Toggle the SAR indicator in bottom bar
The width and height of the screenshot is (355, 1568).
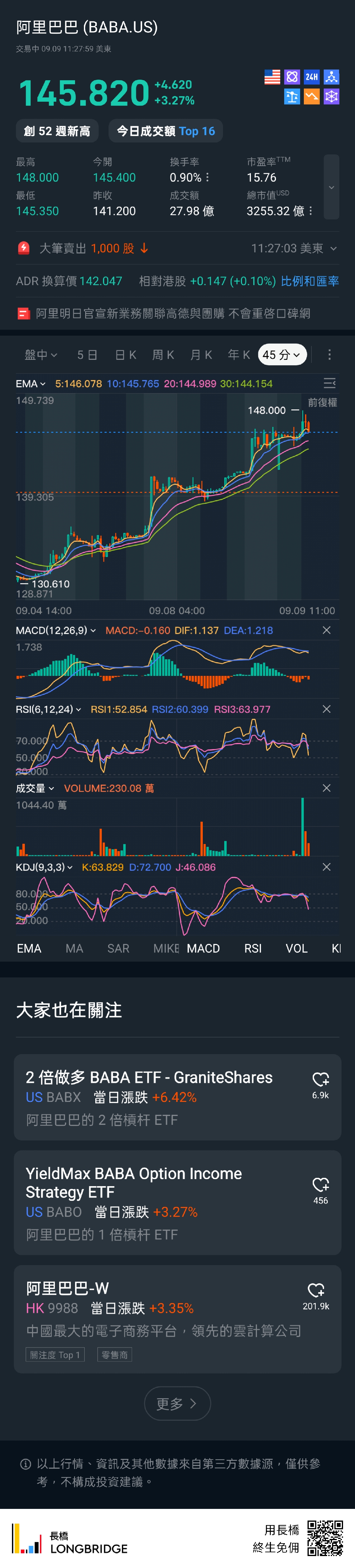[118, 948]
